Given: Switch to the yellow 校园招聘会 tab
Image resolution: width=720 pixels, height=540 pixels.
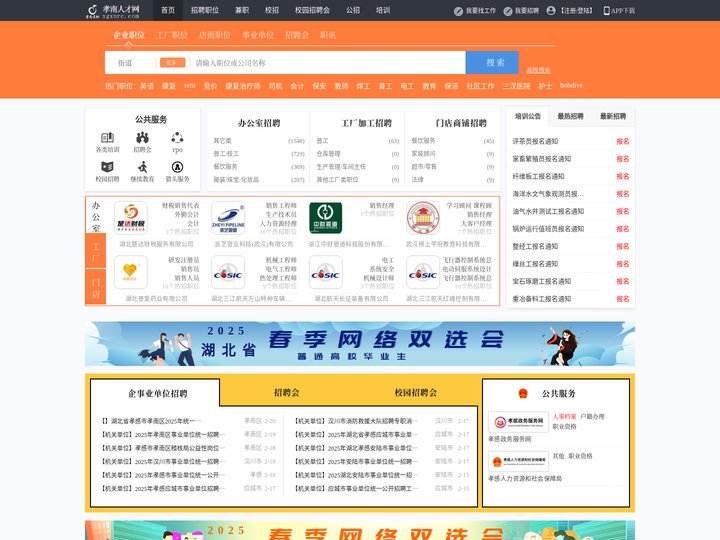Looking at the screenshot, I should [x=416, y=392].
